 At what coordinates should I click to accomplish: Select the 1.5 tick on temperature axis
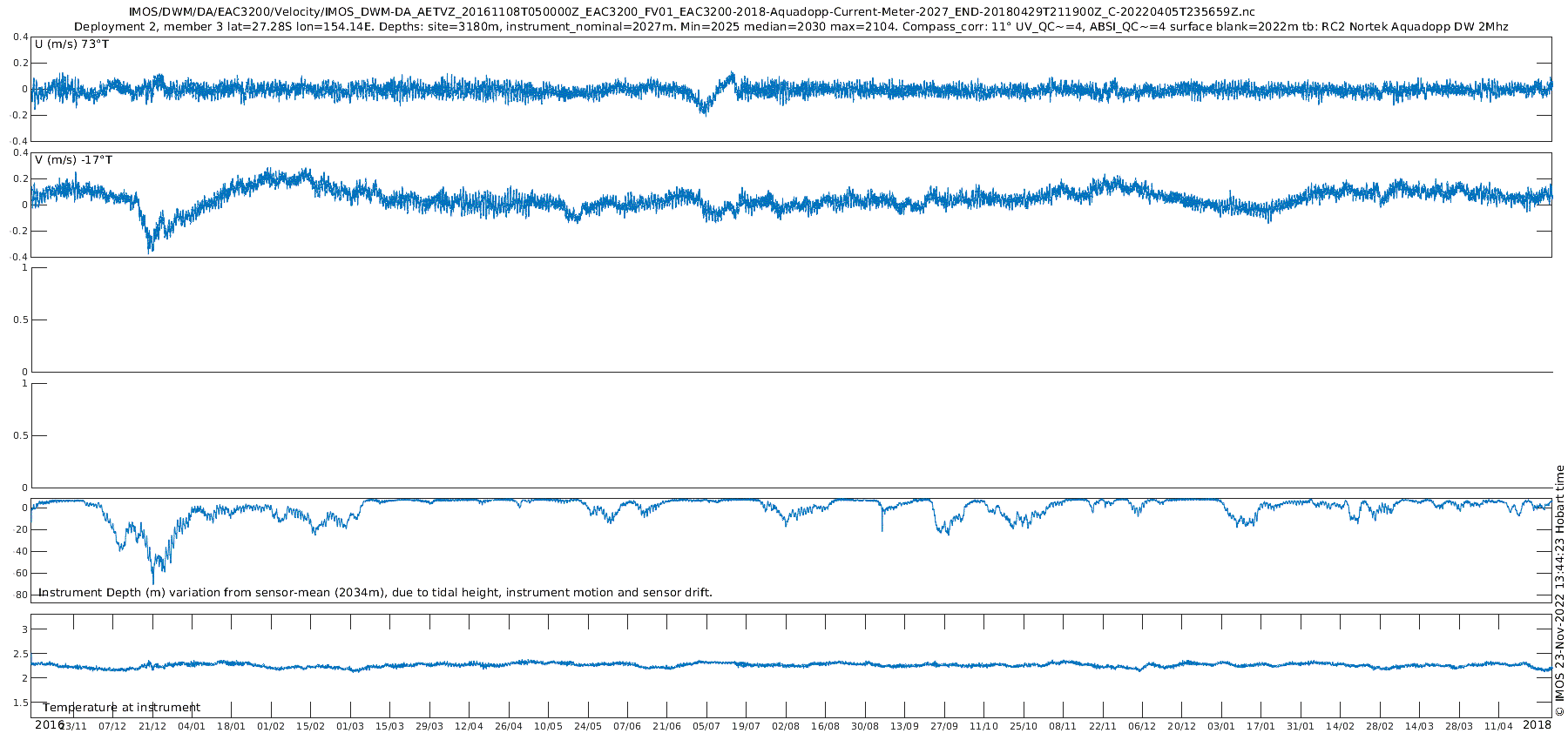21,703
